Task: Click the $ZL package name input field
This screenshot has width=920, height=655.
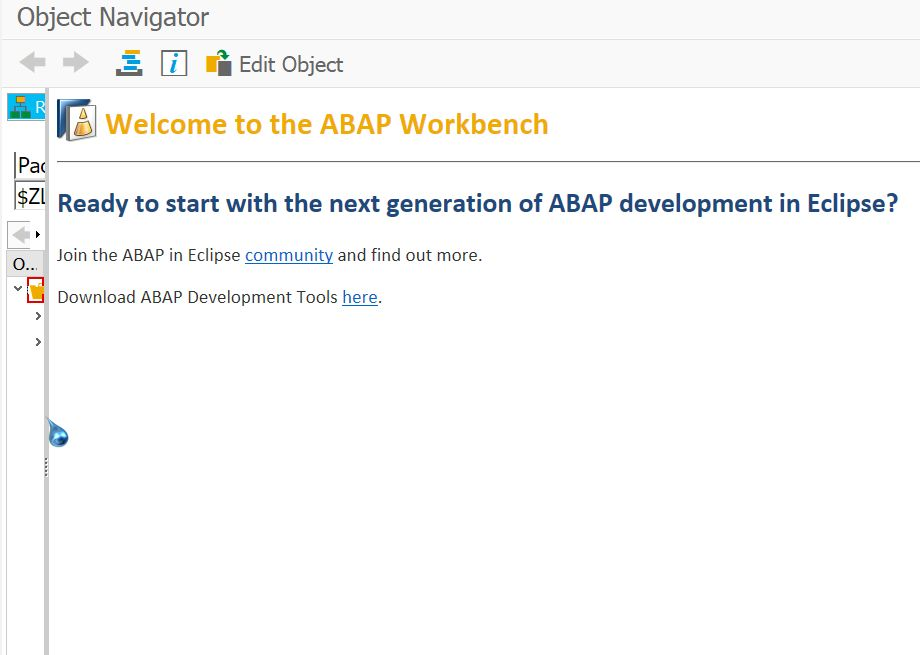Action: click(x=31, y=196)
